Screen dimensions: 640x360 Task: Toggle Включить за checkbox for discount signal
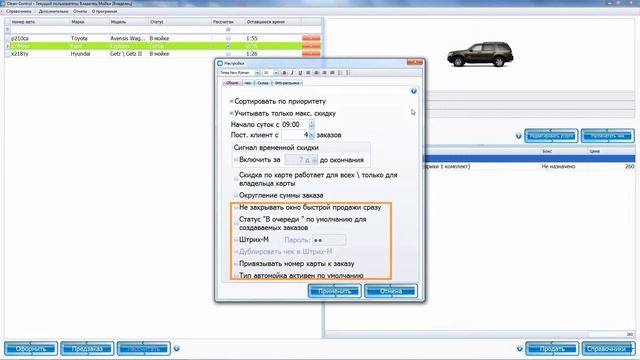click(x=236, y=160)
